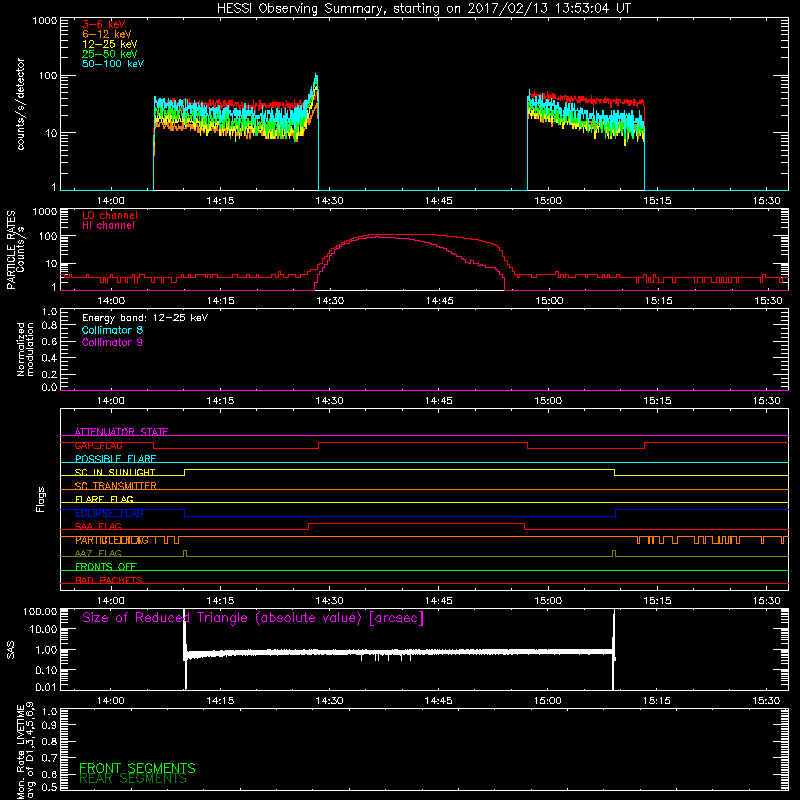Select the HI channel legend label
Image resolution: width=800 pixels, height=800 pixels.
[108, 226]
